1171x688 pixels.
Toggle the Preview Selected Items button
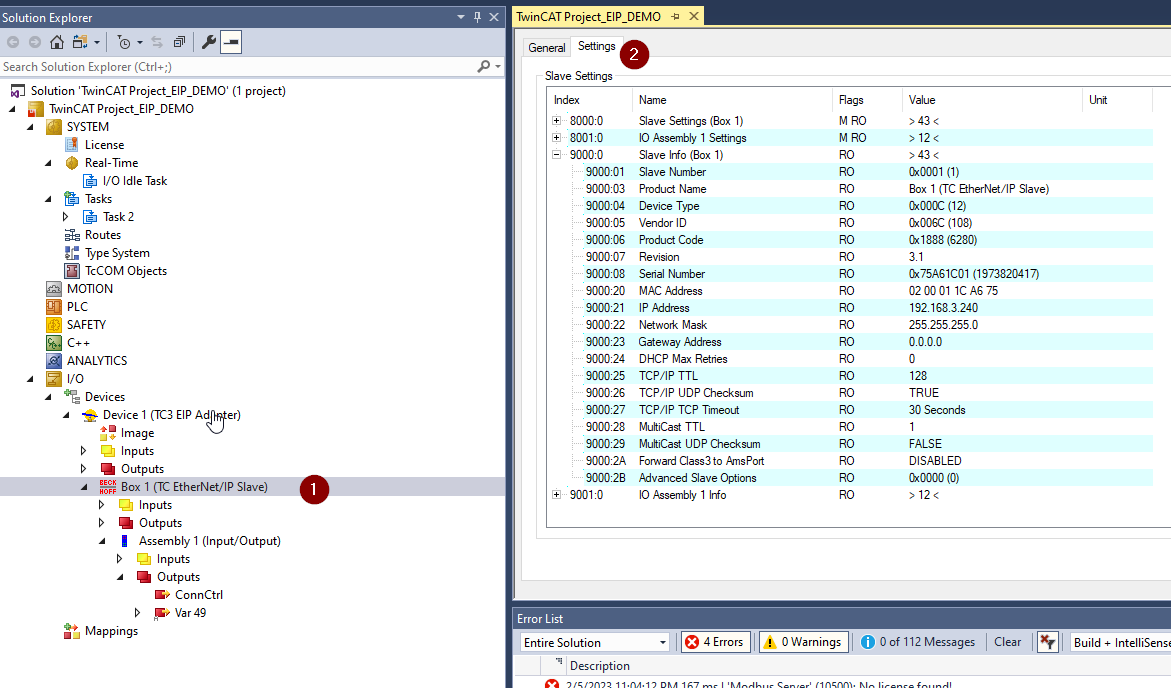pyautogui.click(x=232, y=43)
